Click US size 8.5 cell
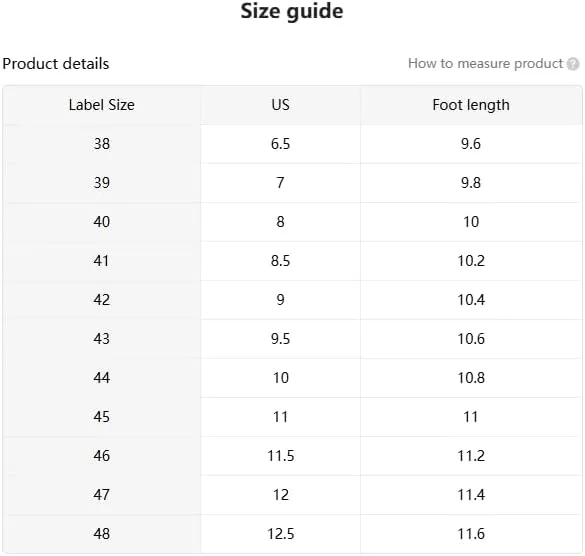Viewport: 585px width, 556px height. [x=281, y=261]
